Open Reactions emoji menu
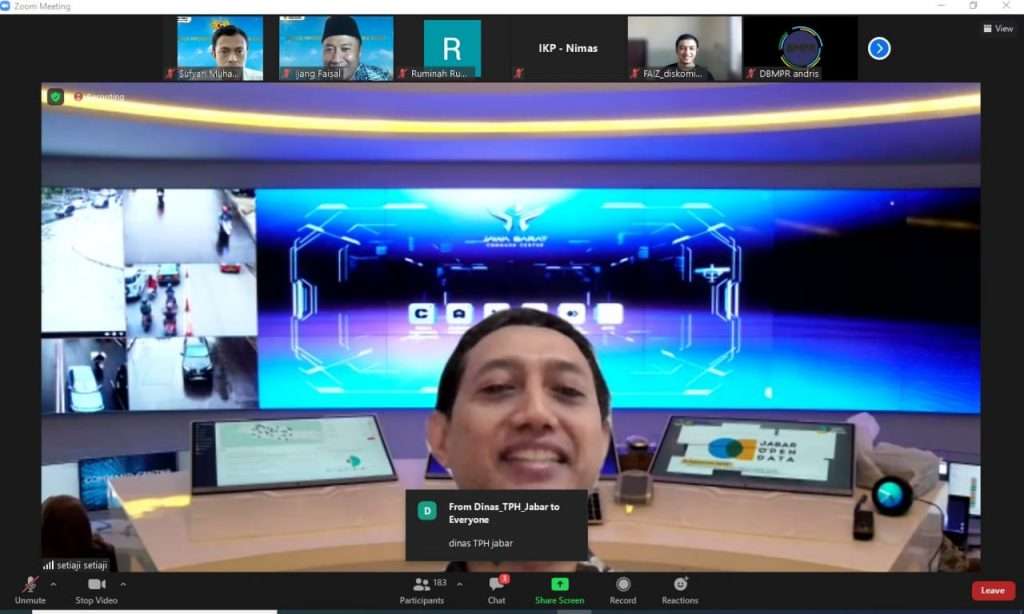 pos(680,587)
